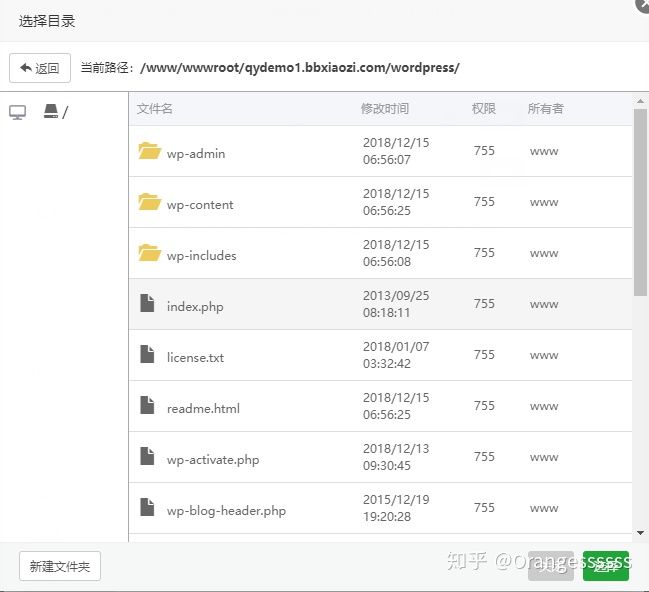Select the wp-includes folder name
The height and width of the screenshot is (592, 649).
click(202, 256)
